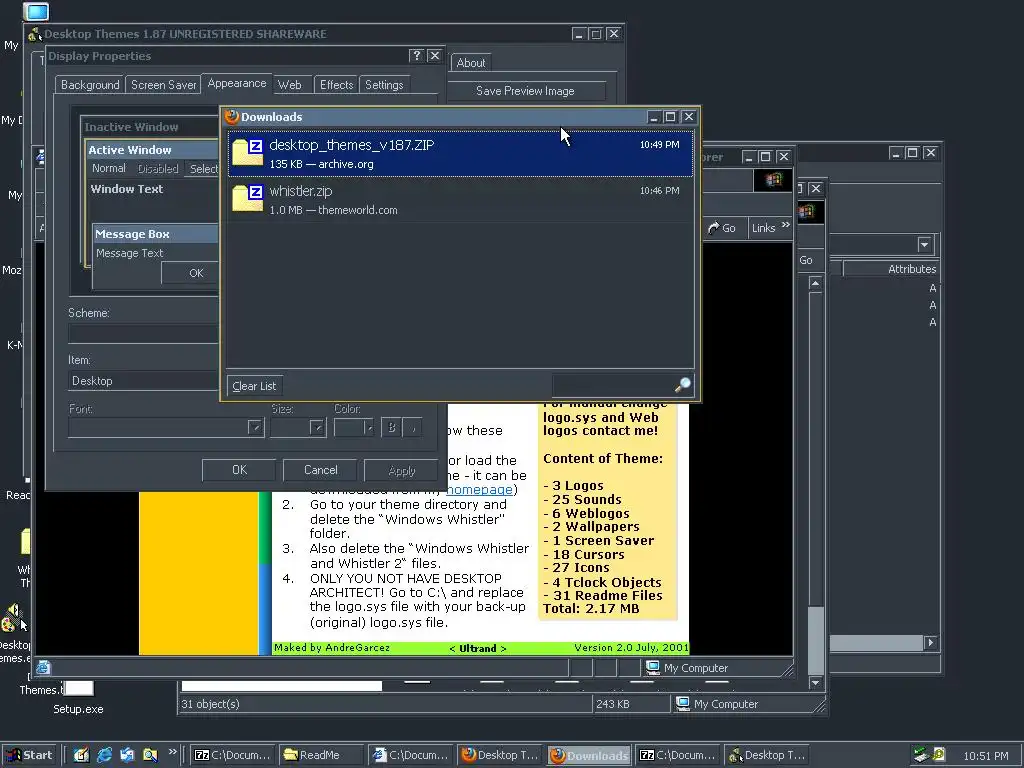
Task: Click the Firefox icon in Downloads title bar
Action: coord(232,117)
